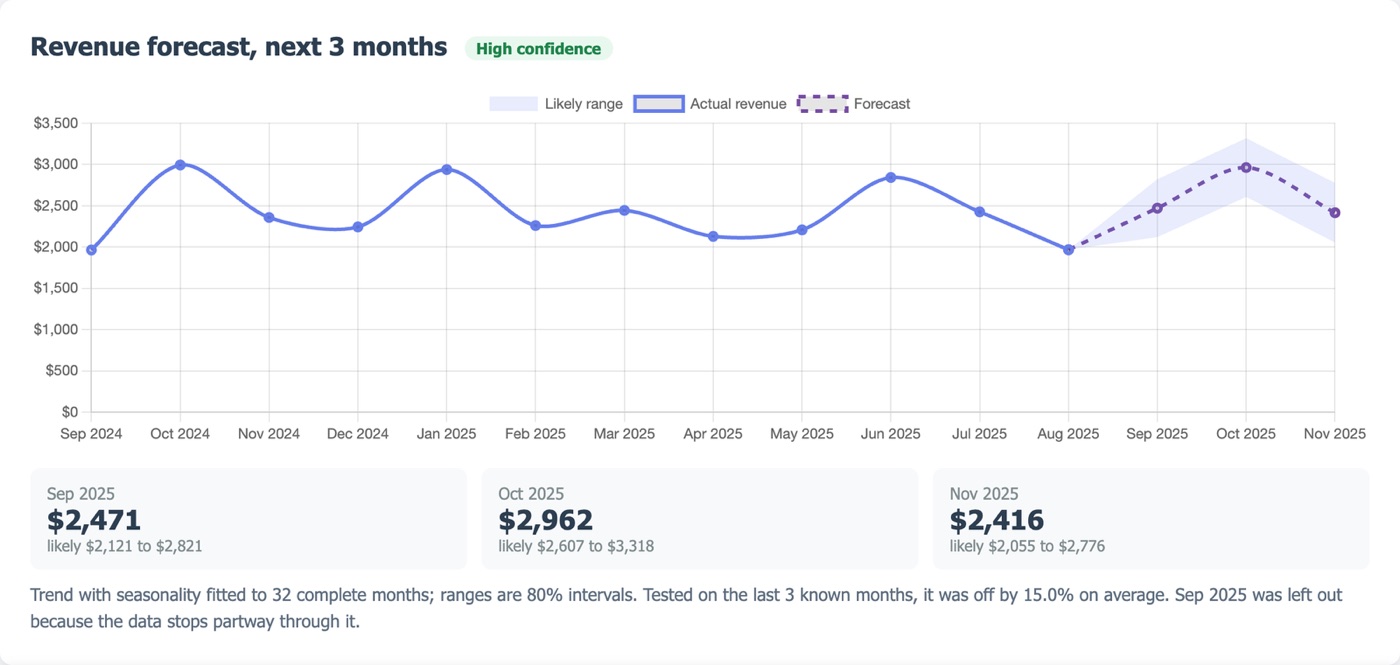
Task: Click the Jun 2025 x-axis label
Action: [890, 434]
